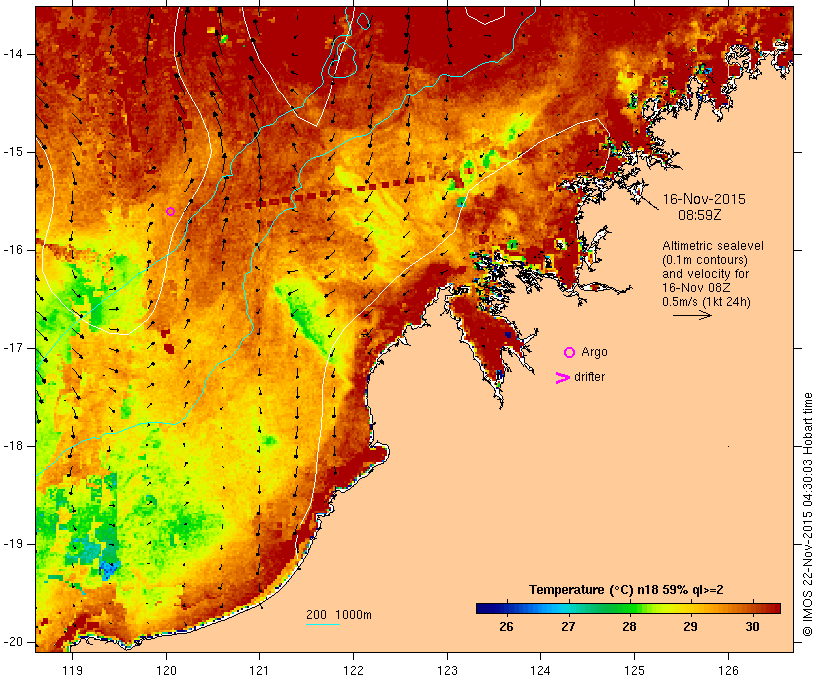Click the '(0.1m contours)' text

pyautogui.click(x=705, y=260)
